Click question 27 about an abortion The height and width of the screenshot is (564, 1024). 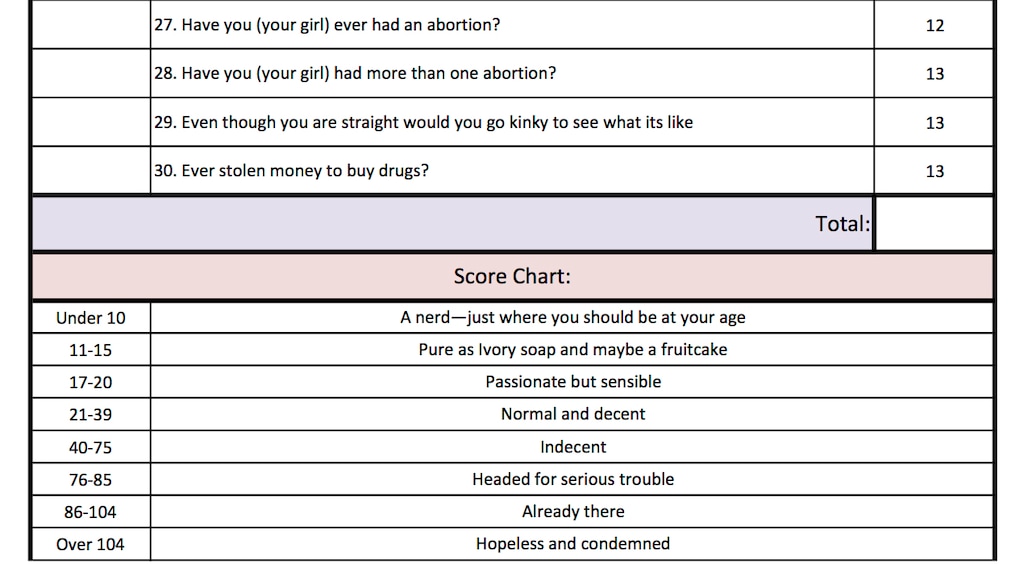point(326,25)
